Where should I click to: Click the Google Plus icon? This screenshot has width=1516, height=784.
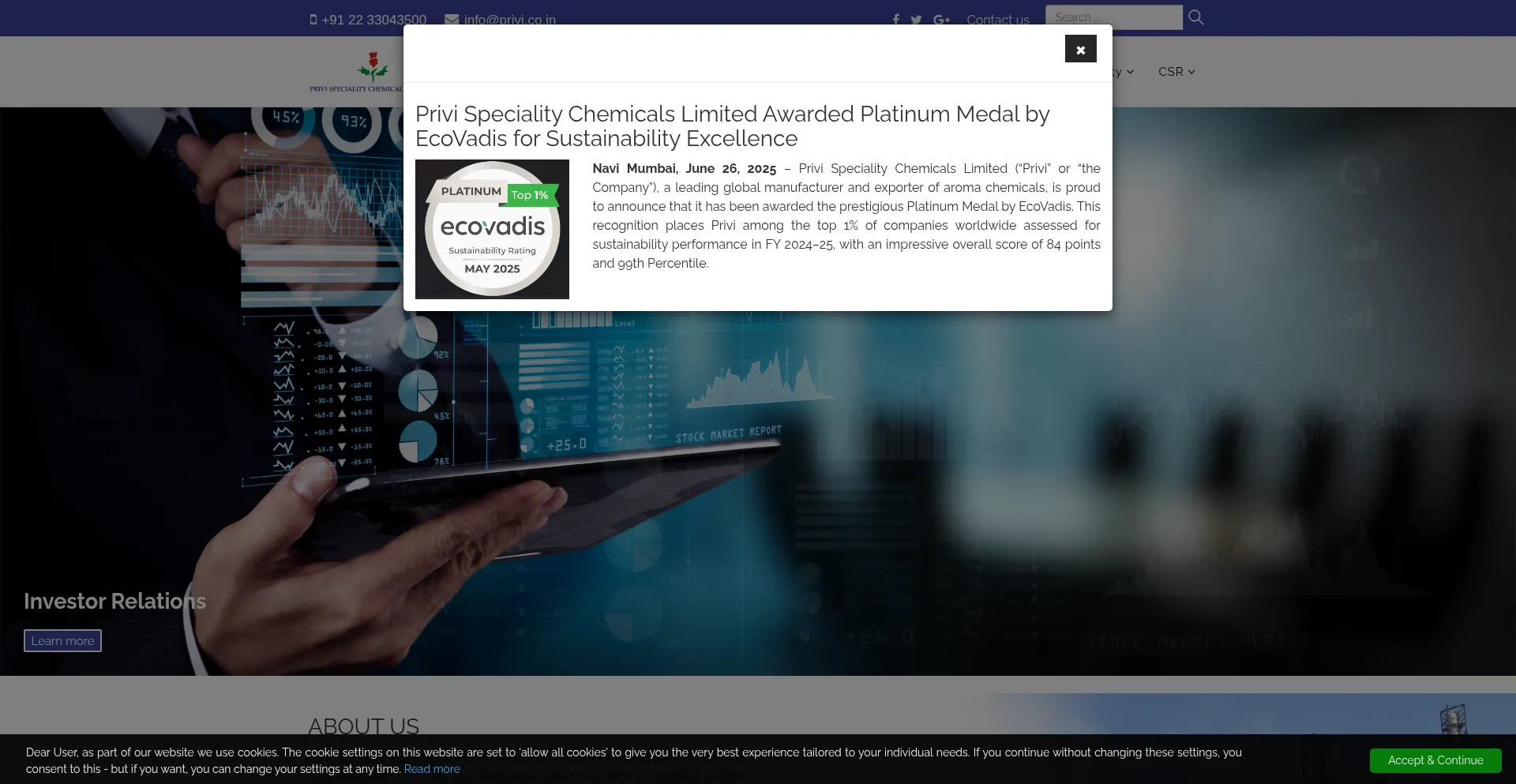pyautogui.click(x=941, y=20)
